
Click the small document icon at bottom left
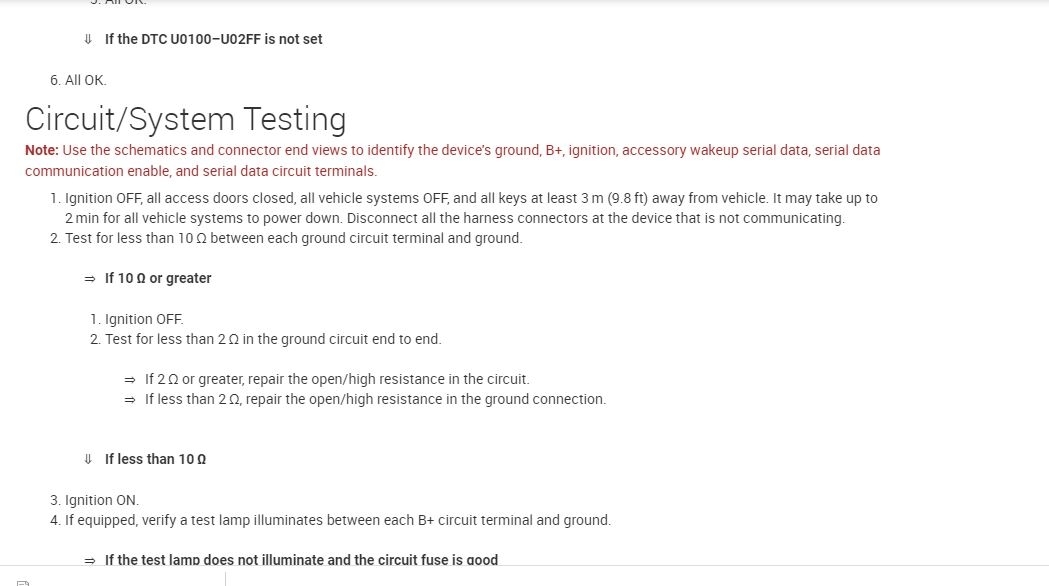(x=22, y=583)
